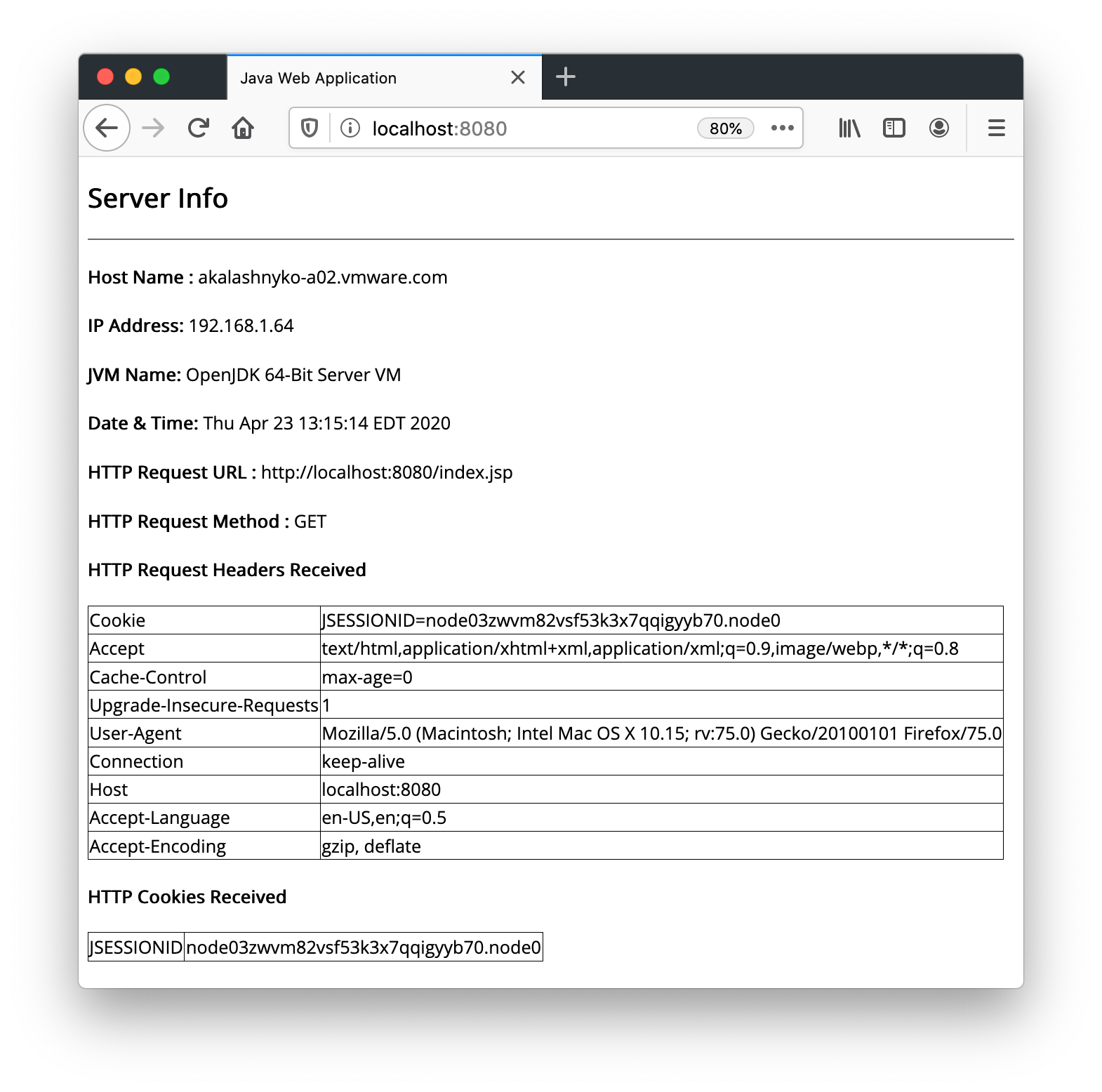Show site information for localhost
This screenshot has width=1102, height=1092.
click(x=350, y=128)
